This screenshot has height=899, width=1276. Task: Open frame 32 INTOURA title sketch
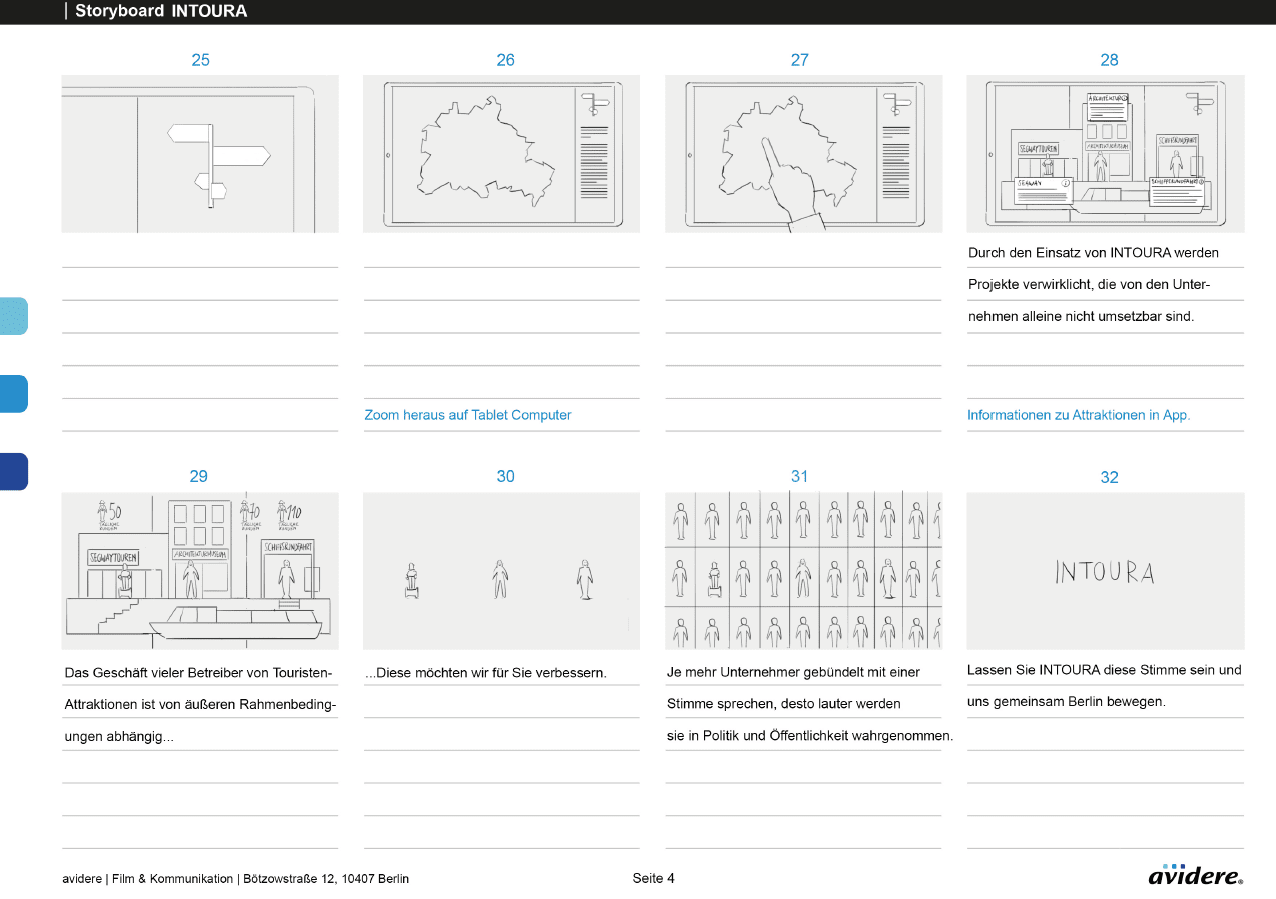tap(1105, 571)
